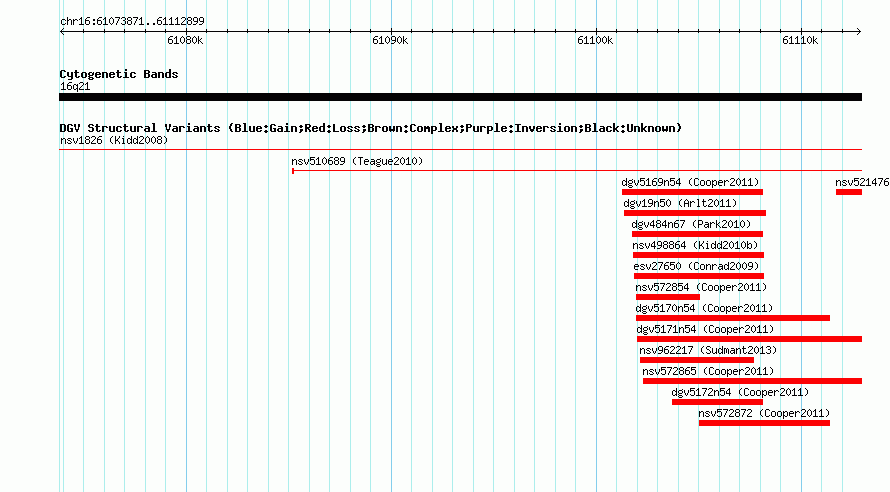Open variant nsv572872 (Cooper2011) label
Image resolution: width=890 pixels, height=492 pixels.
764,413
